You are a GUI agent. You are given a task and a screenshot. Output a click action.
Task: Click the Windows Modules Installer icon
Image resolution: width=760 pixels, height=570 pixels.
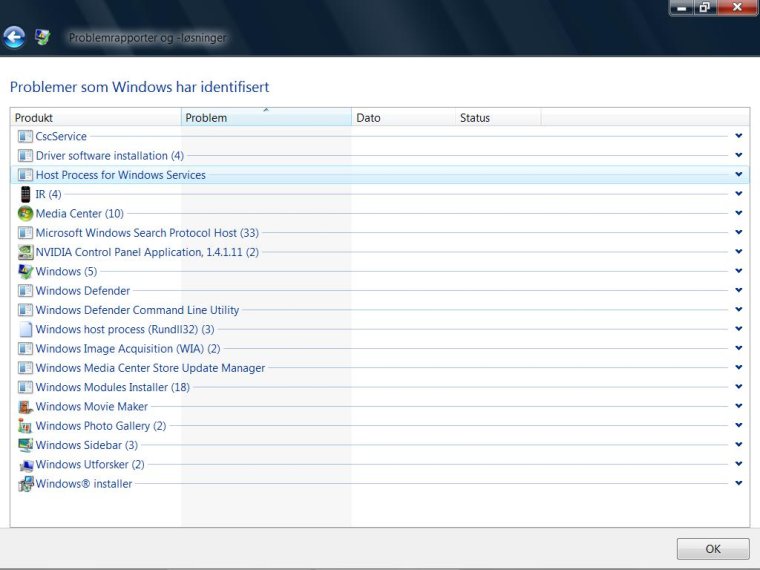pos(25,387)
